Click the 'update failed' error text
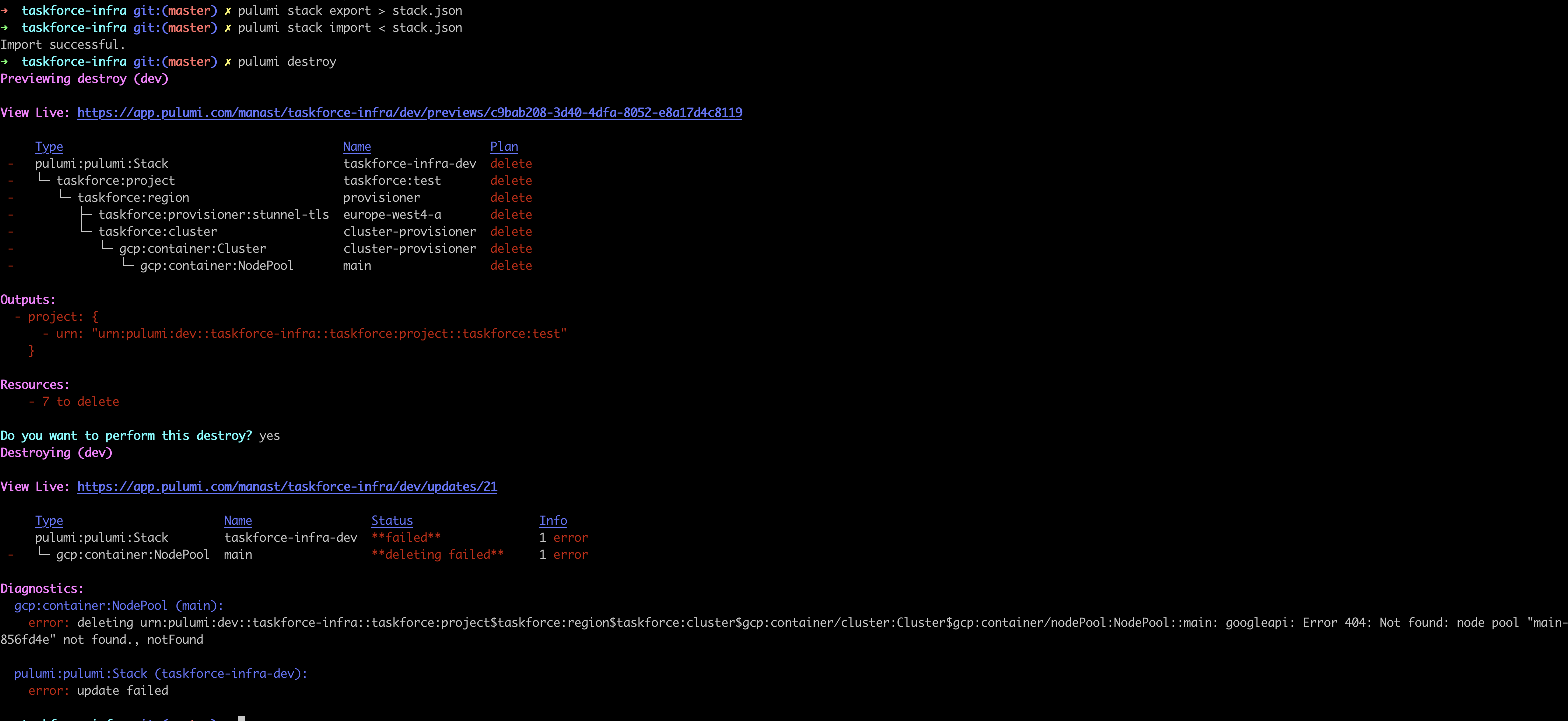Viewport: 1568px width, 721px height. [123, 690]
